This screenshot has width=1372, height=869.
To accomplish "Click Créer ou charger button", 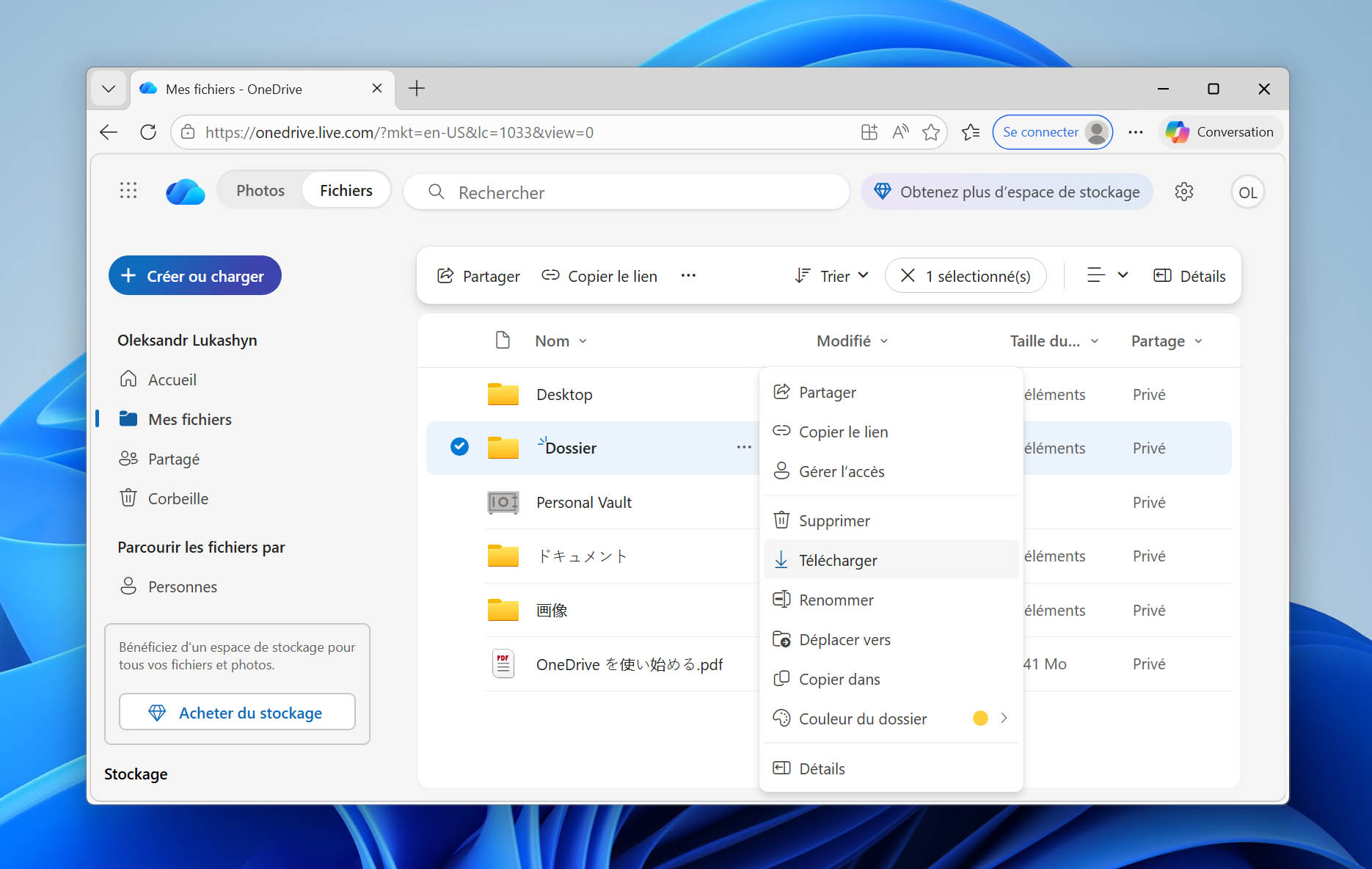I will (x=194, y=276).
